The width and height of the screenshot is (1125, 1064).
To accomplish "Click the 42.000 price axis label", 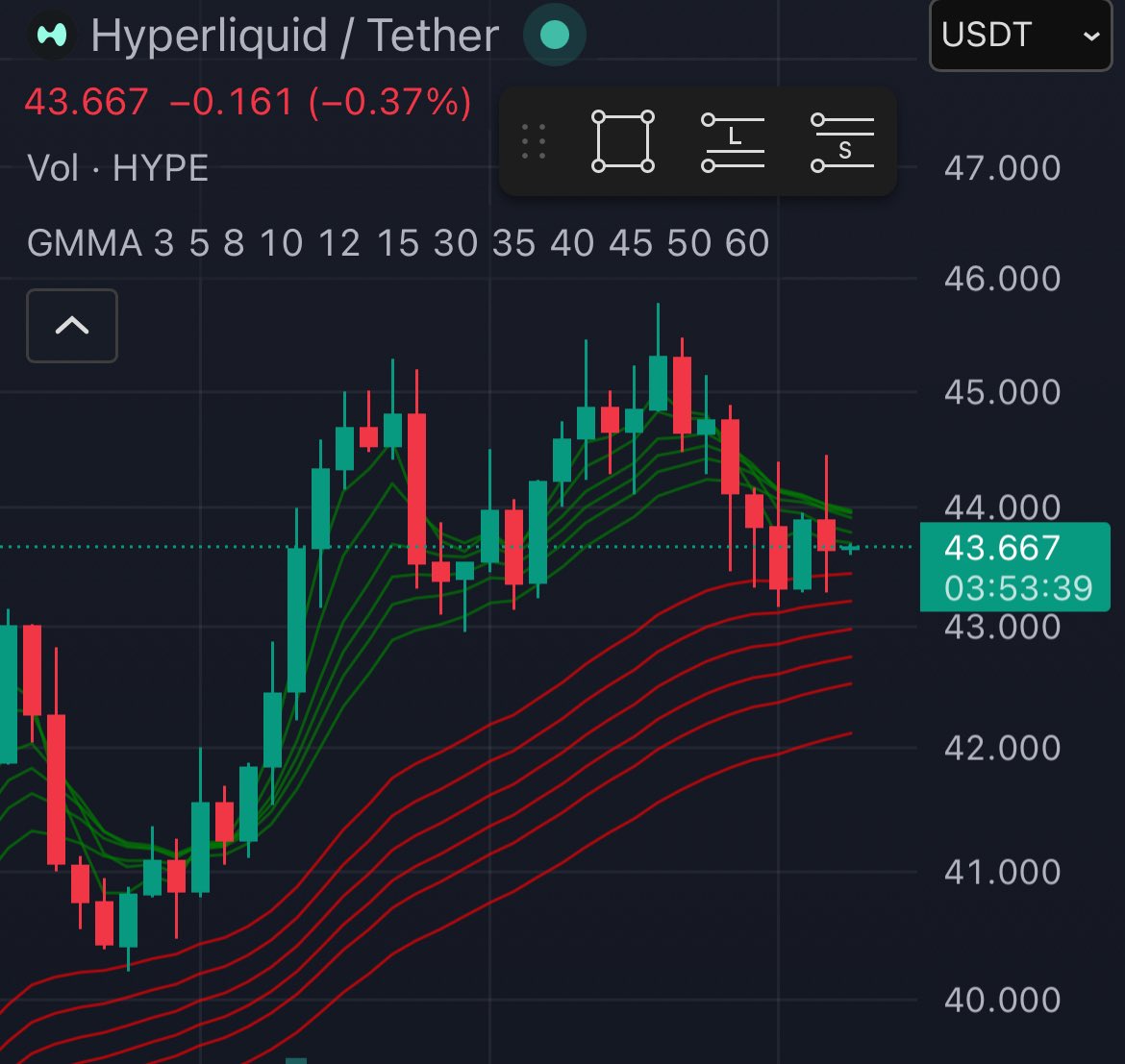I will pyautogui.click(x=1002, y=748).
